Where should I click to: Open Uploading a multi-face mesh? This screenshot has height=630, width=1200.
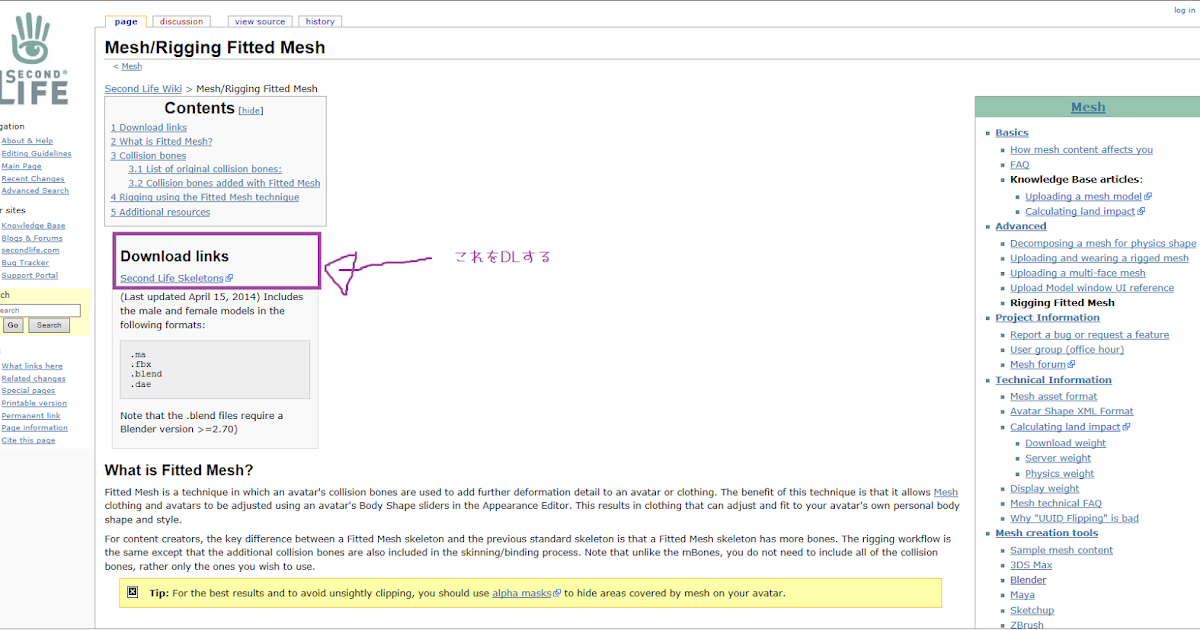click(x=1078, y=274)
